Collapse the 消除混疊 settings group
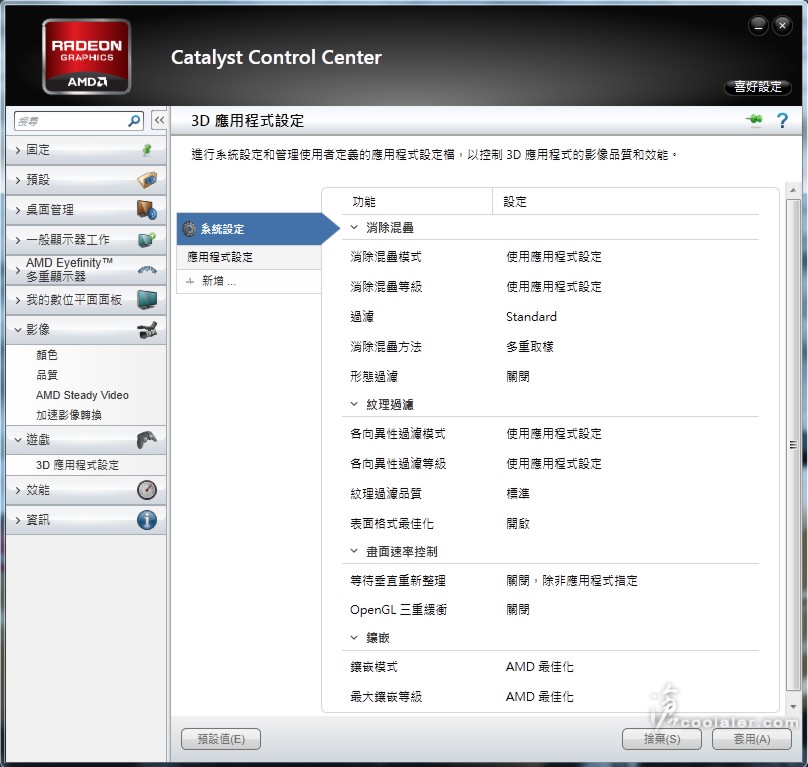This screenshot has height=767, width=808. tap(354, 227)
